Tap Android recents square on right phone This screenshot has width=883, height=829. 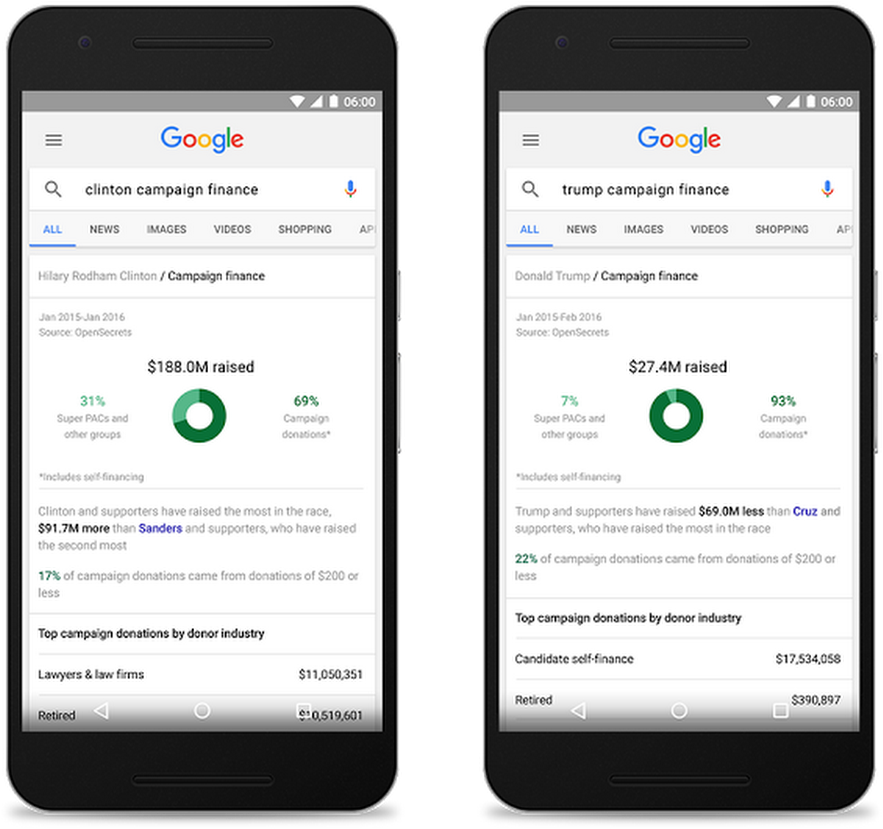781,711
